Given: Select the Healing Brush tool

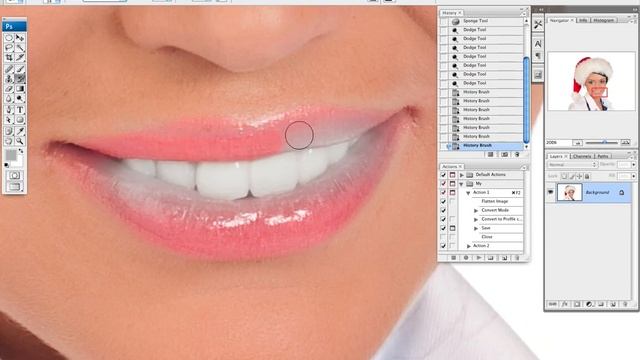Looking at the screenshot, I should tap(9, 69).
